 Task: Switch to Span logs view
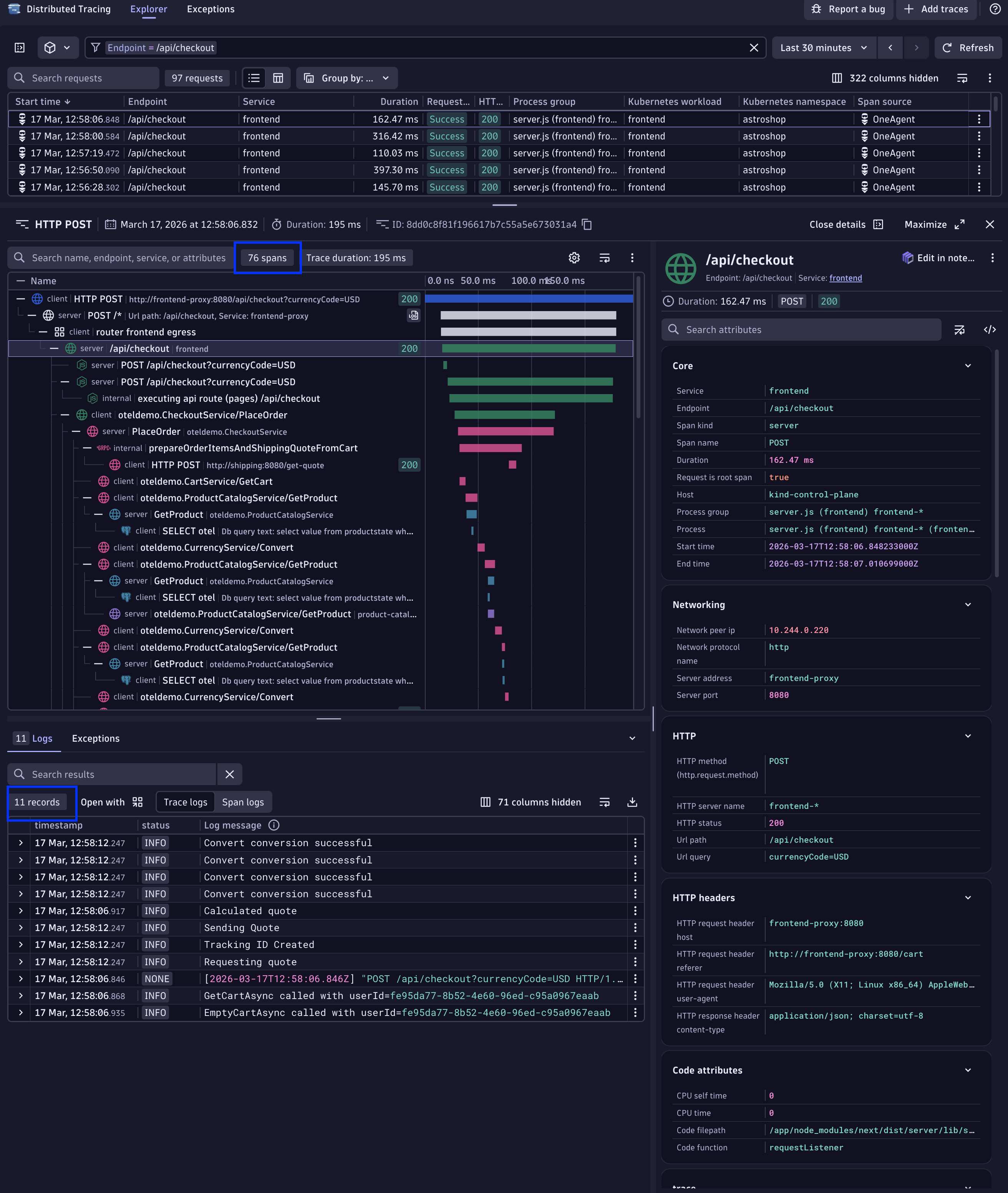pyautogui.click(x=243, y=802)
